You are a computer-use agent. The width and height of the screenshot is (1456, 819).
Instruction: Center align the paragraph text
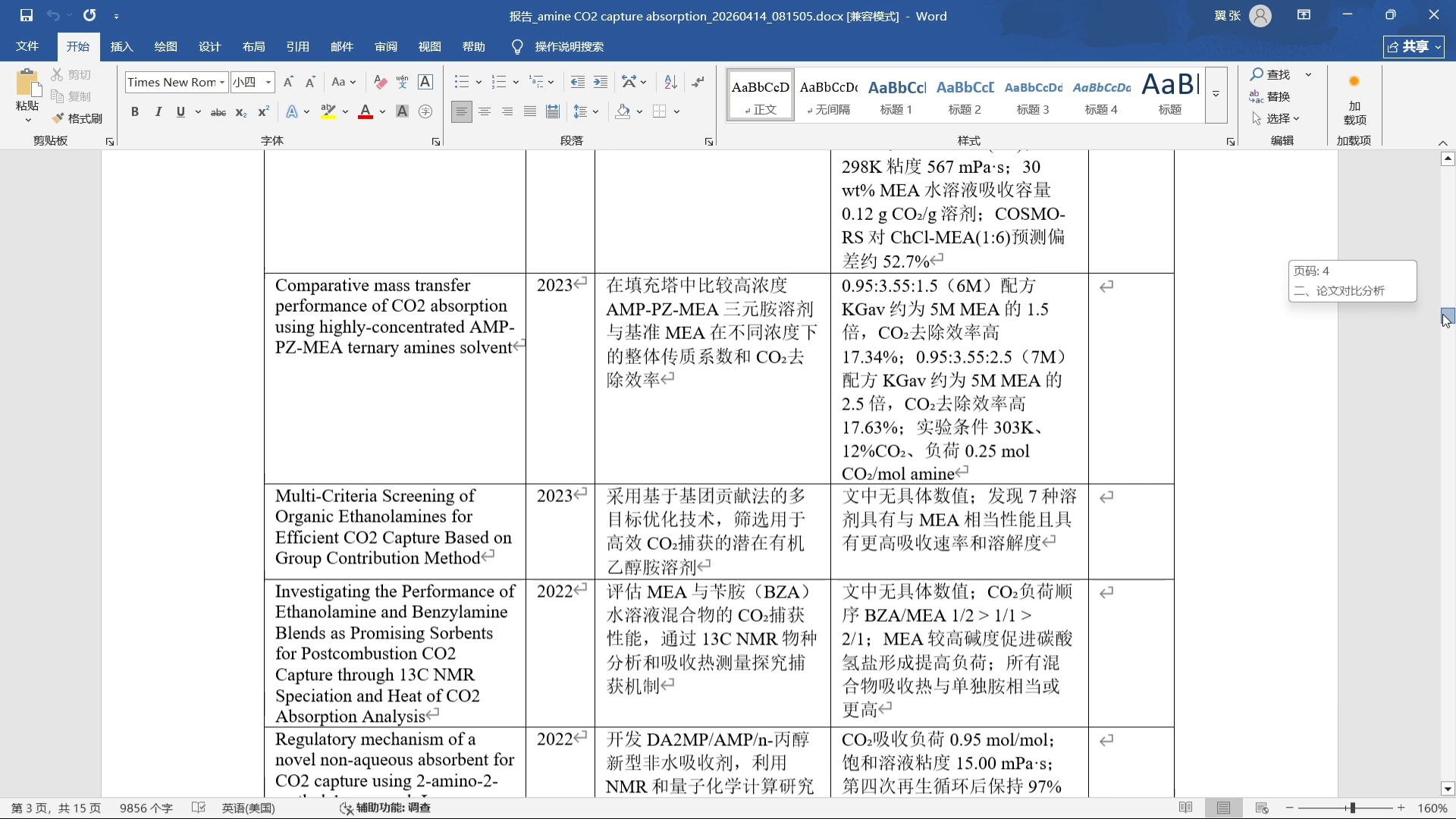[484, 112]
